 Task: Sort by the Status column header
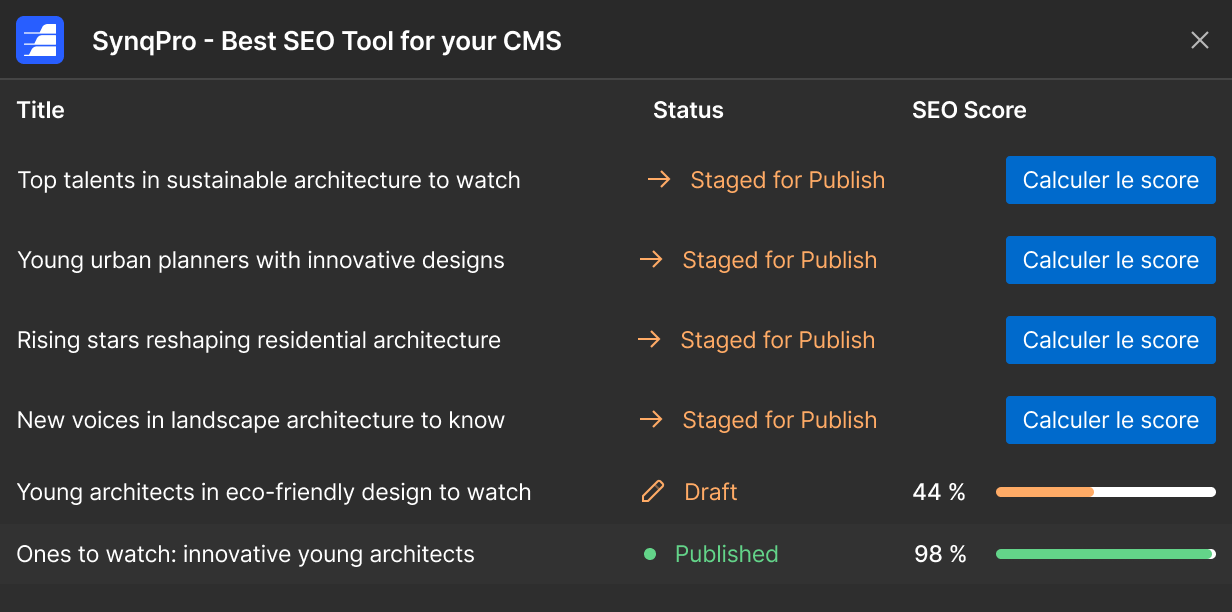(688, 110)
